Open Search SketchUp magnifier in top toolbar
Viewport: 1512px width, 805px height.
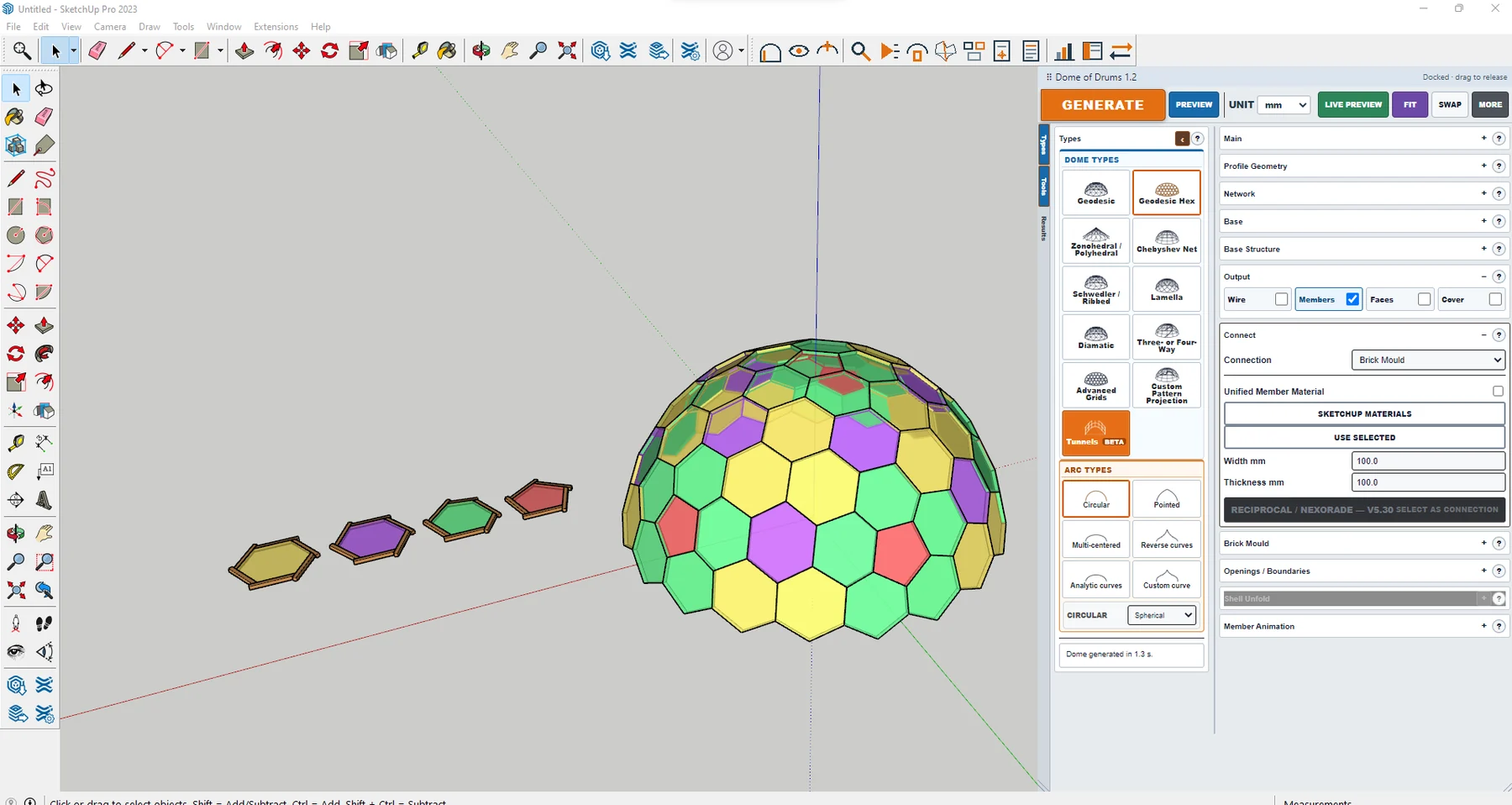pyautogui.click(x=22, y=51)
